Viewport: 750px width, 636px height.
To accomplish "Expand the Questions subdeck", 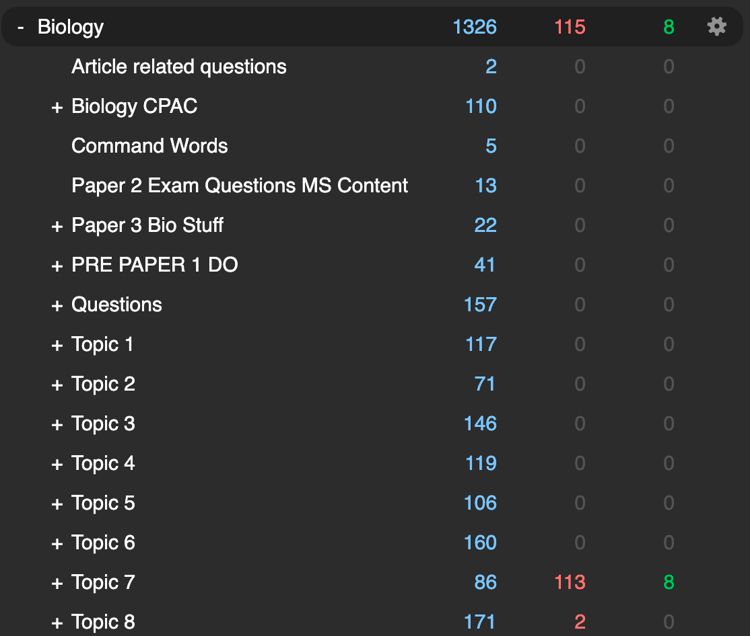I will point(57,306).
